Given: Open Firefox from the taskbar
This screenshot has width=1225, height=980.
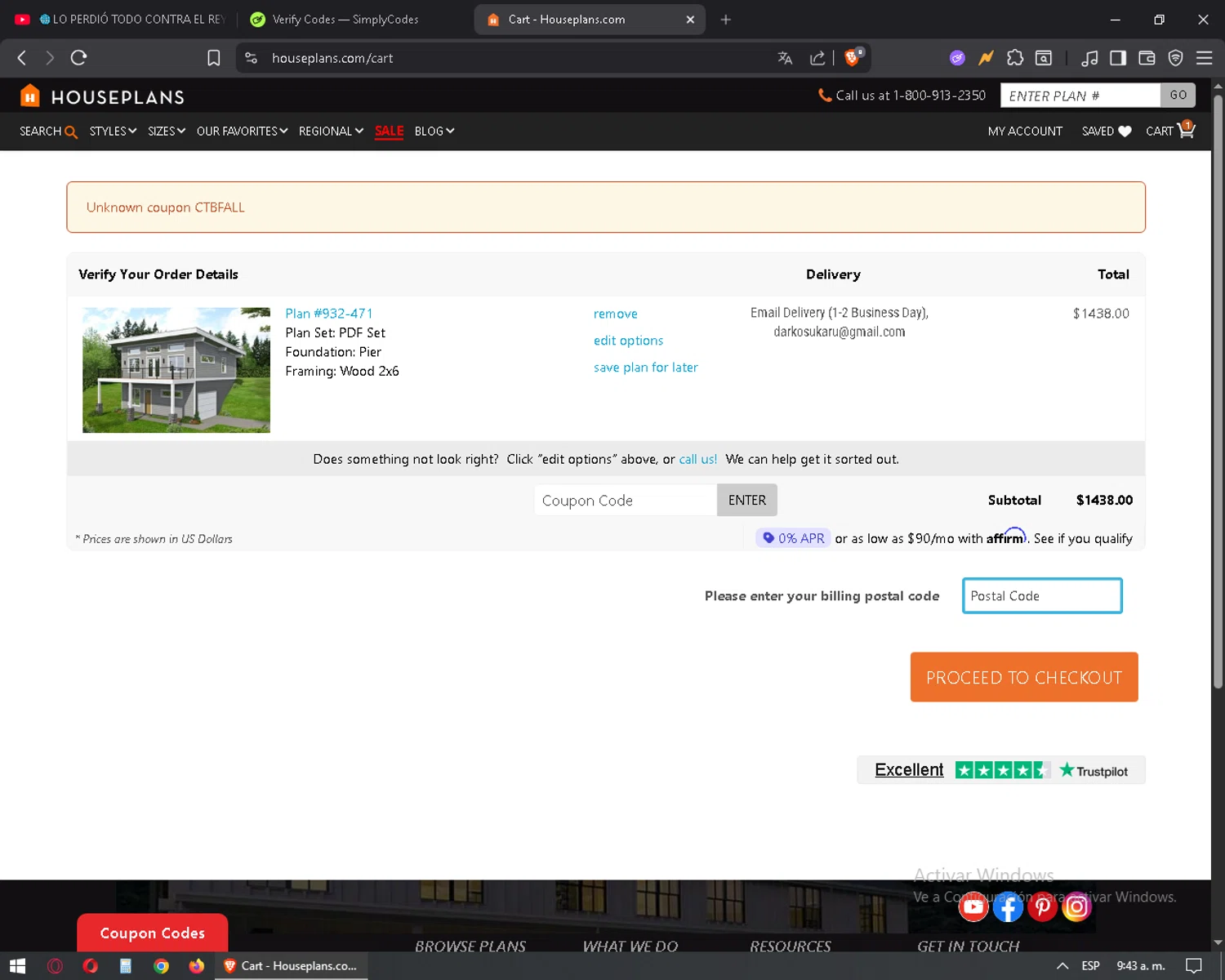Looking at the screenshot, I should [x=196, y=966].
